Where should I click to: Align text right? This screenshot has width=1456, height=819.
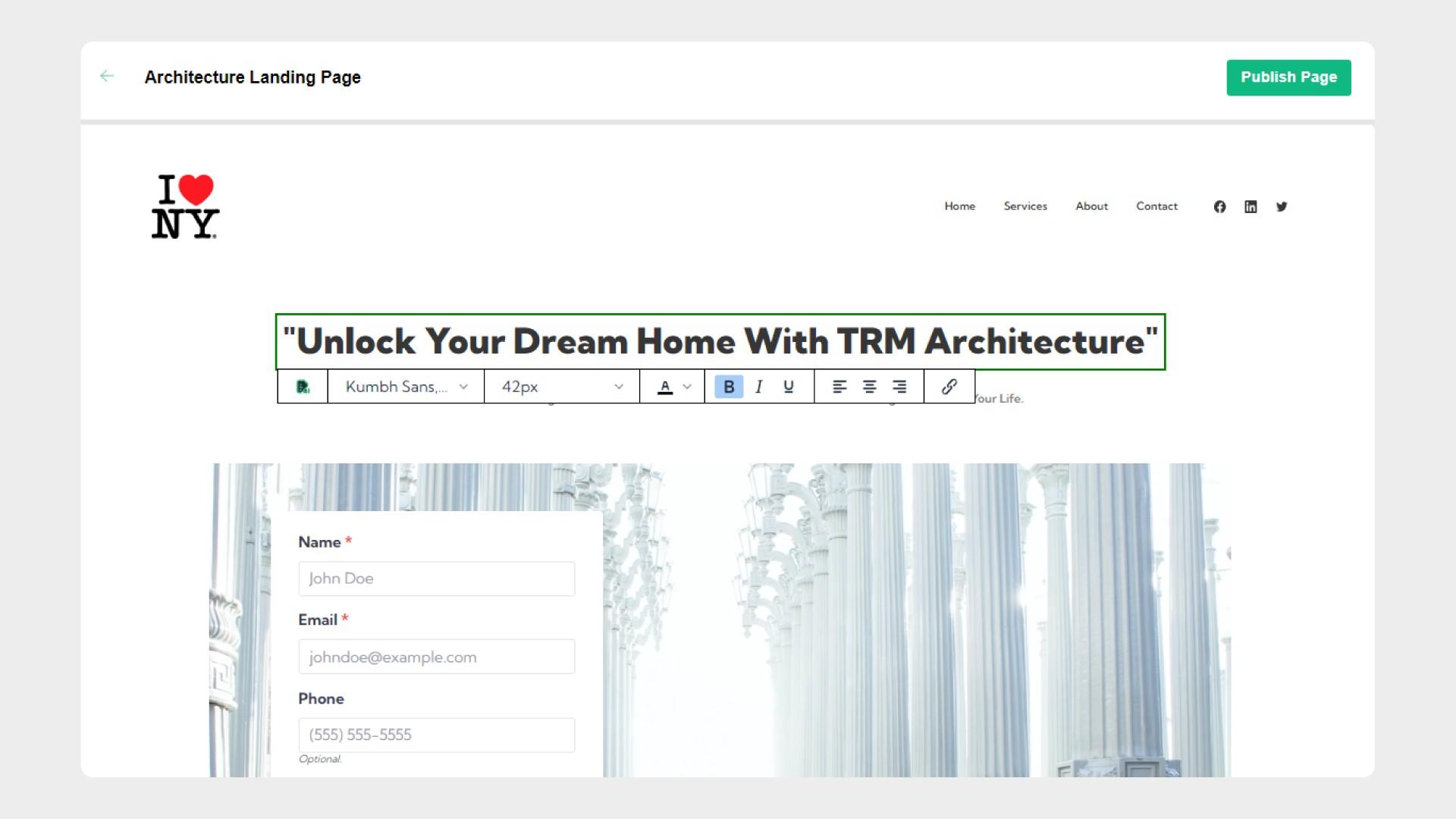coord(899,387)
